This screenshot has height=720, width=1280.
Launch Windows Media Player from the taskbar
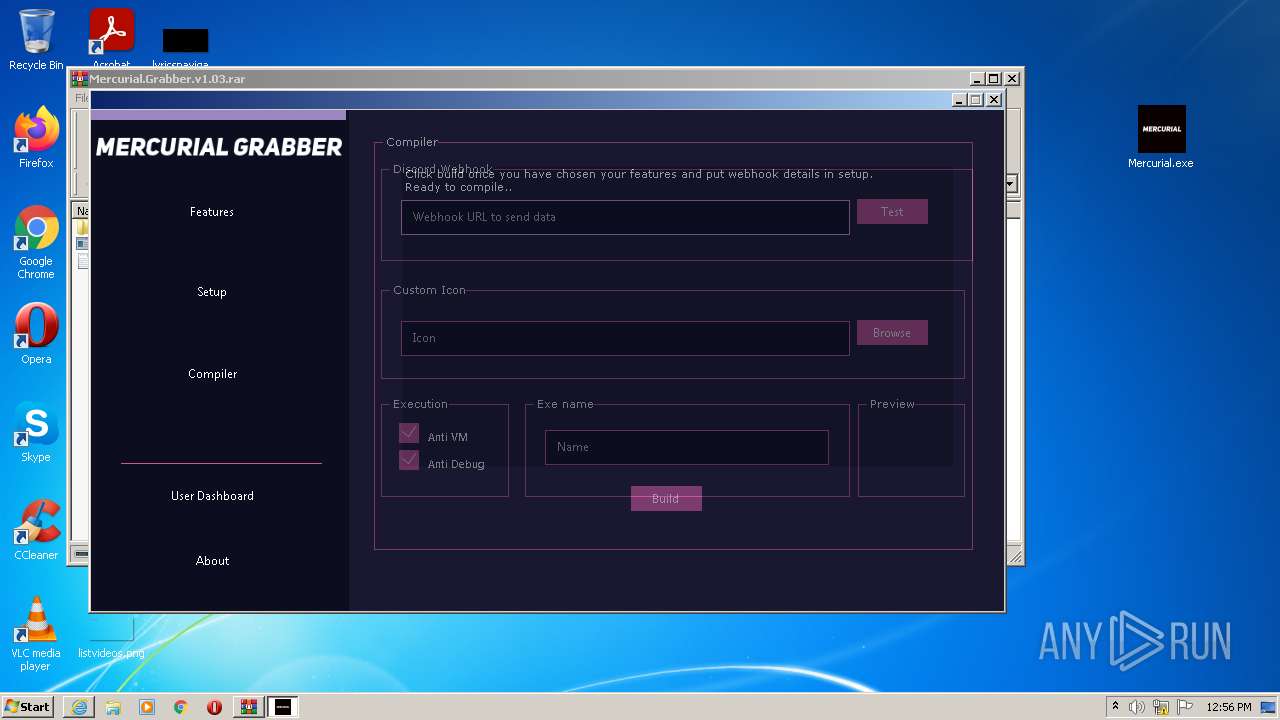click(x=147, y=707)
